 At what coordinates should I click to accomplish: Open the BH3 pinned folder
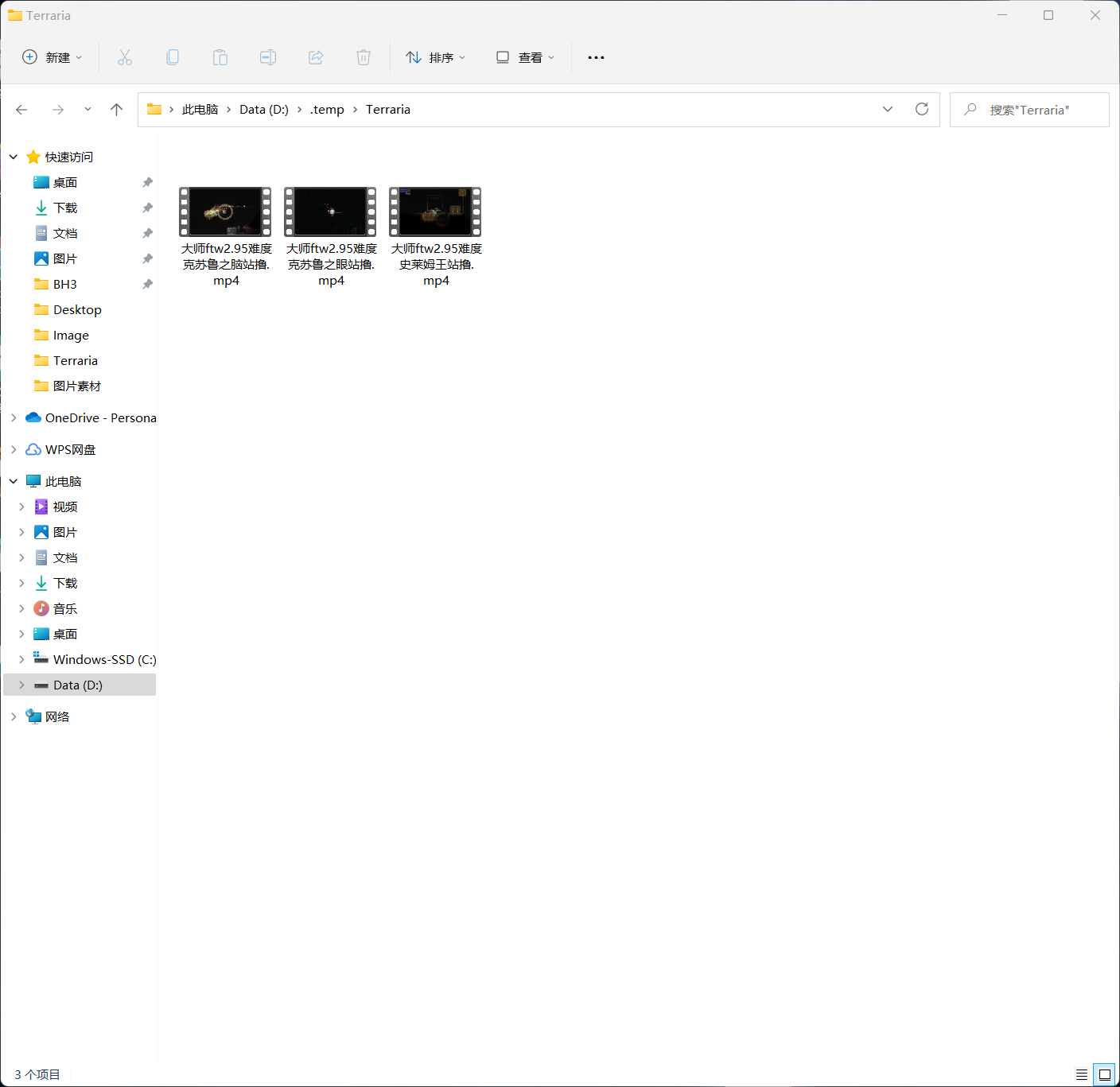pos(65,285)
